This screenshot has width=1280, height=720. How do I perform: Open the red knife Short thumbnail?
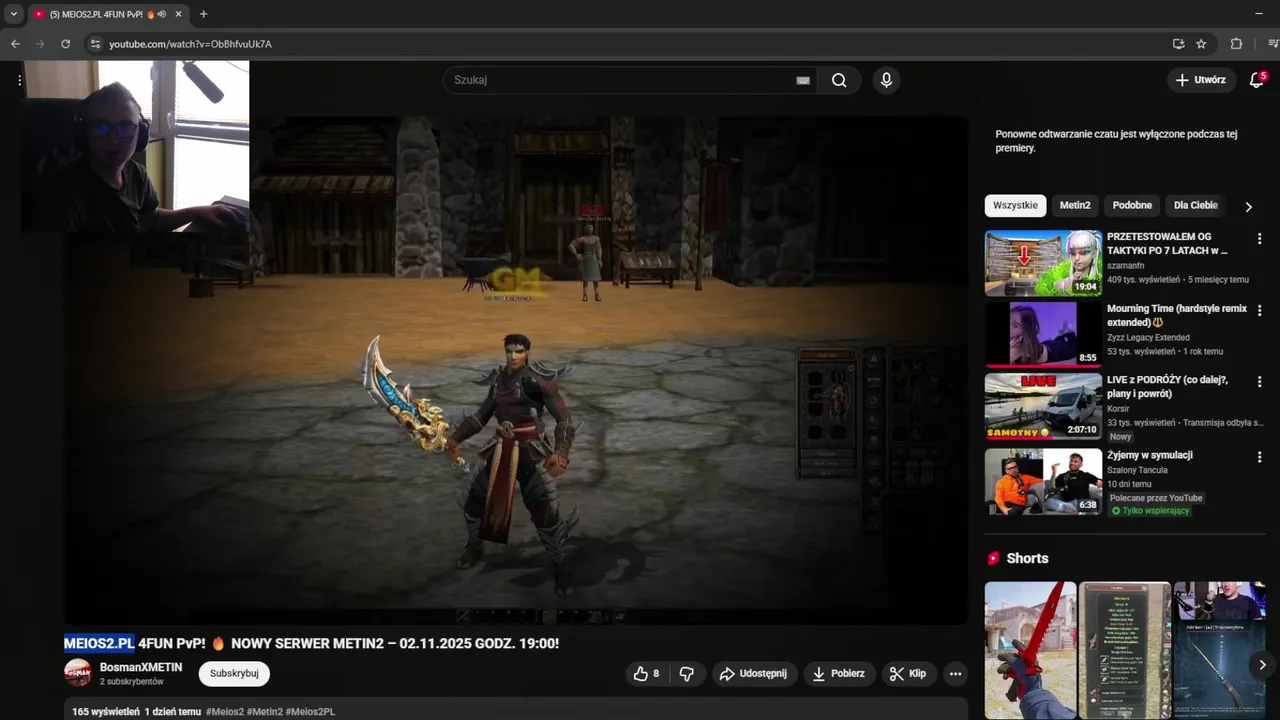(x=1030, y=650)
